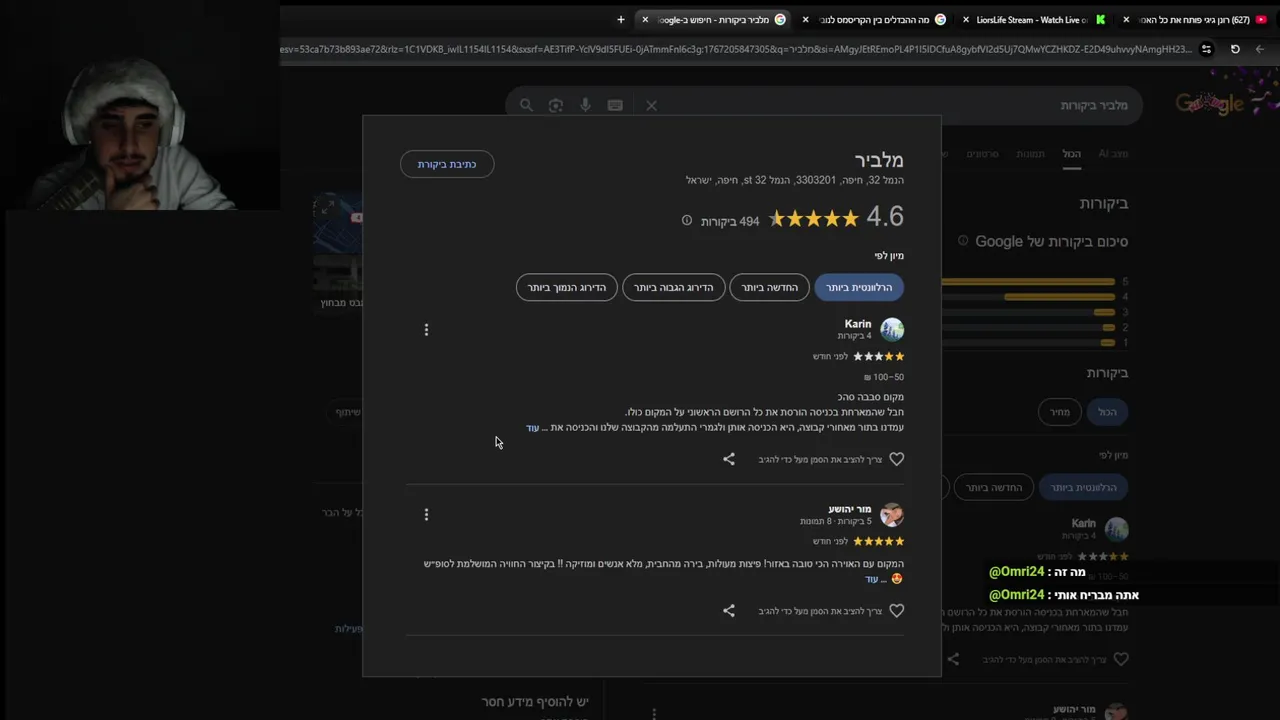Viewport: 1280px width, 720px height.
Task: Open the תמונות search tab
Action: pos(1030,154)
